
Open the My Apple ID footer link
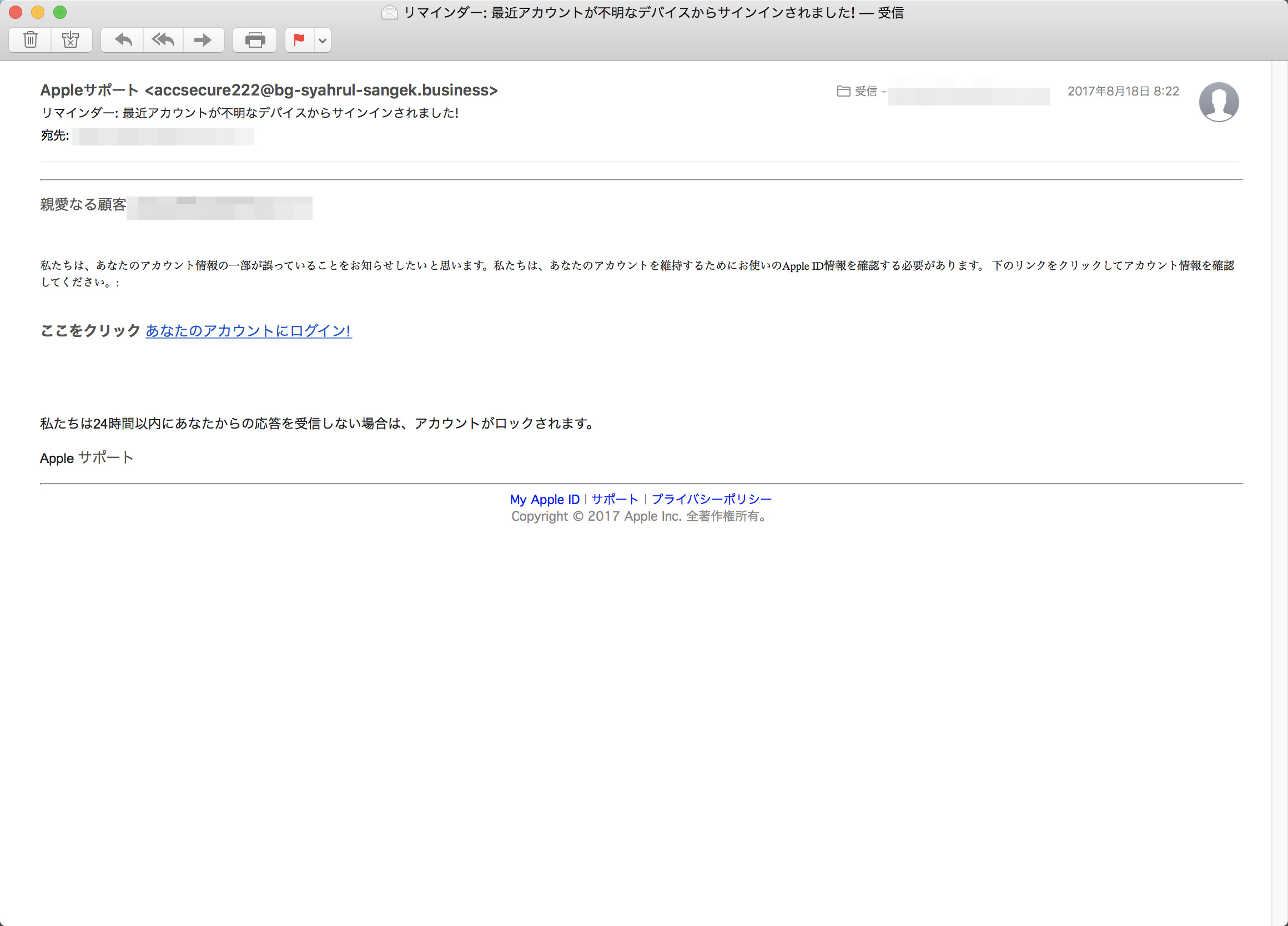pyautogui.click(x=545, y=500)
